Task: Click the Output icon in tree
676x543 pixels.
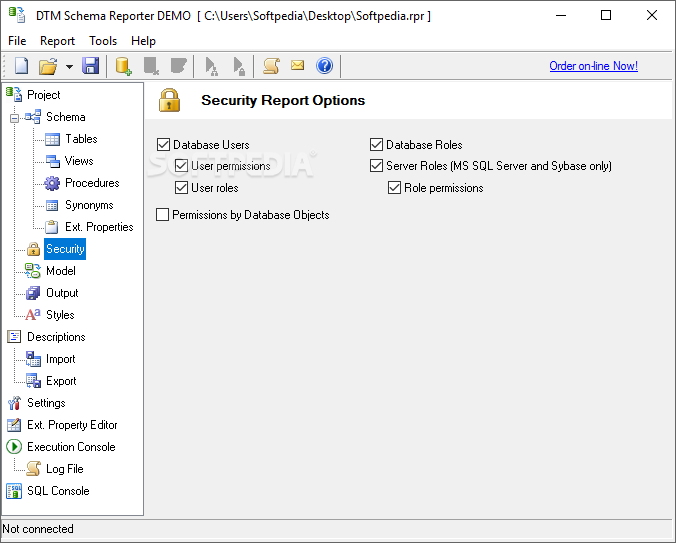Action: click(33, 293)
